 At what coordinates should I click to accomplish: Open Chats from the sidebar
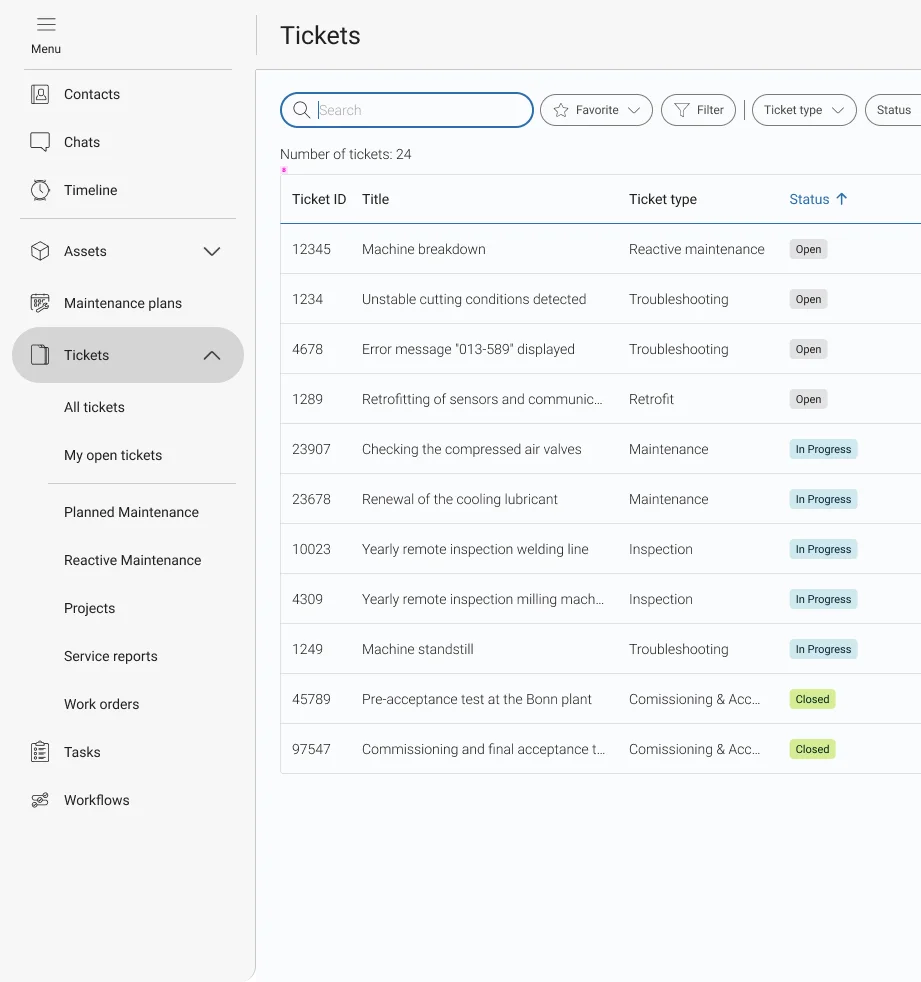[82, 142]
